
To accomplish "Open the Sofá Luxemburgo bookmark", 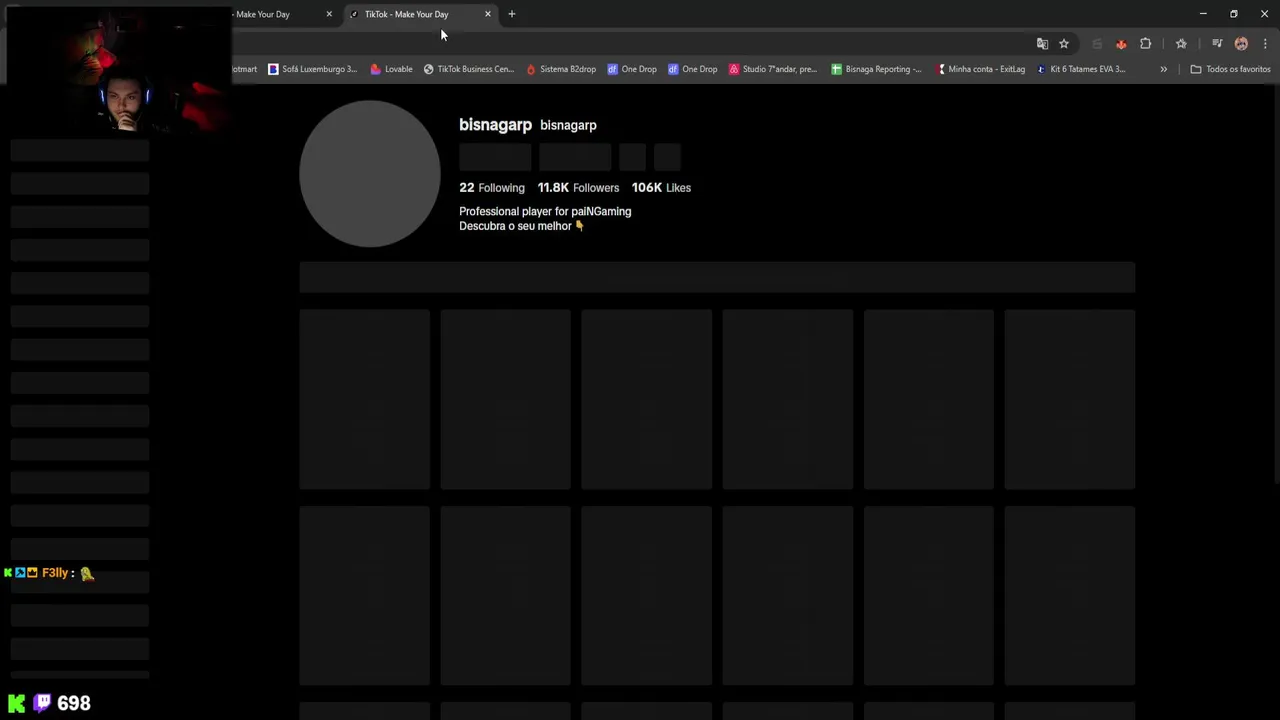I will [312, 69].
